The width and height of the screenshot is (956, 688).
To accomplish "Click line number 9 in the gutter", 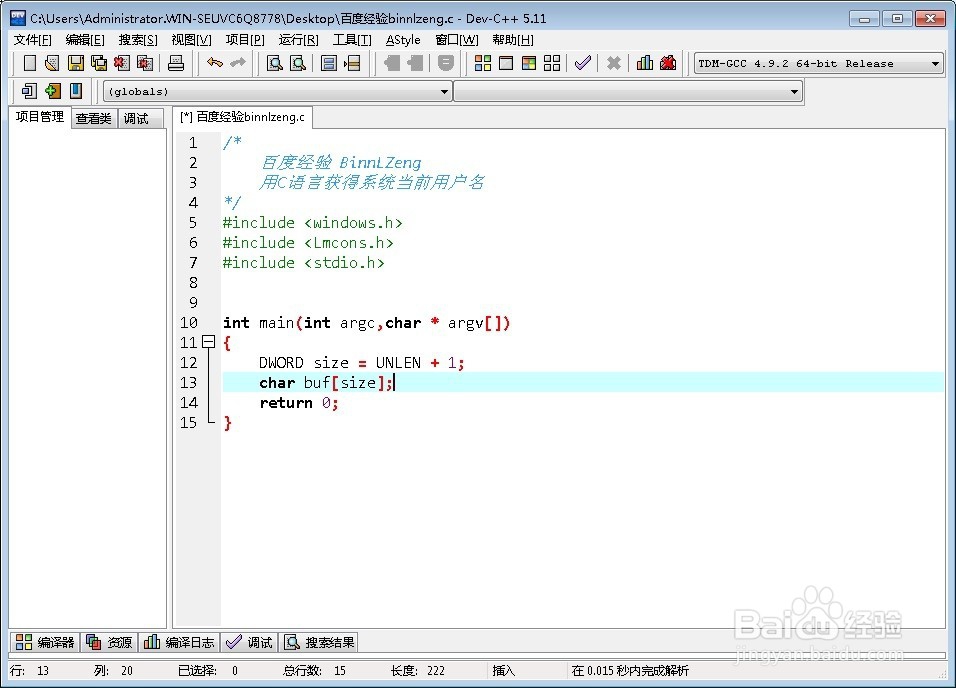I will click(193, 303).
